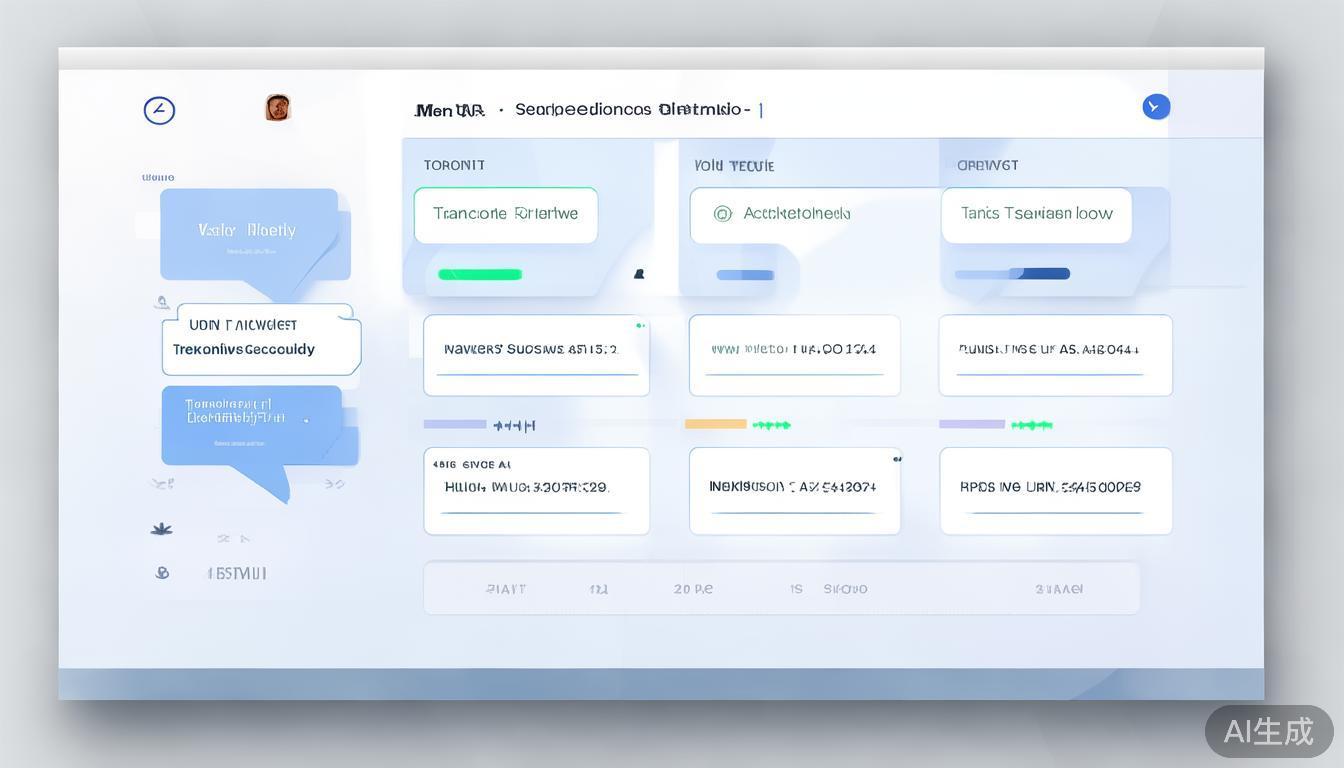
Task: Click the green progress bar in the first column
Action: tap(480, 275)
